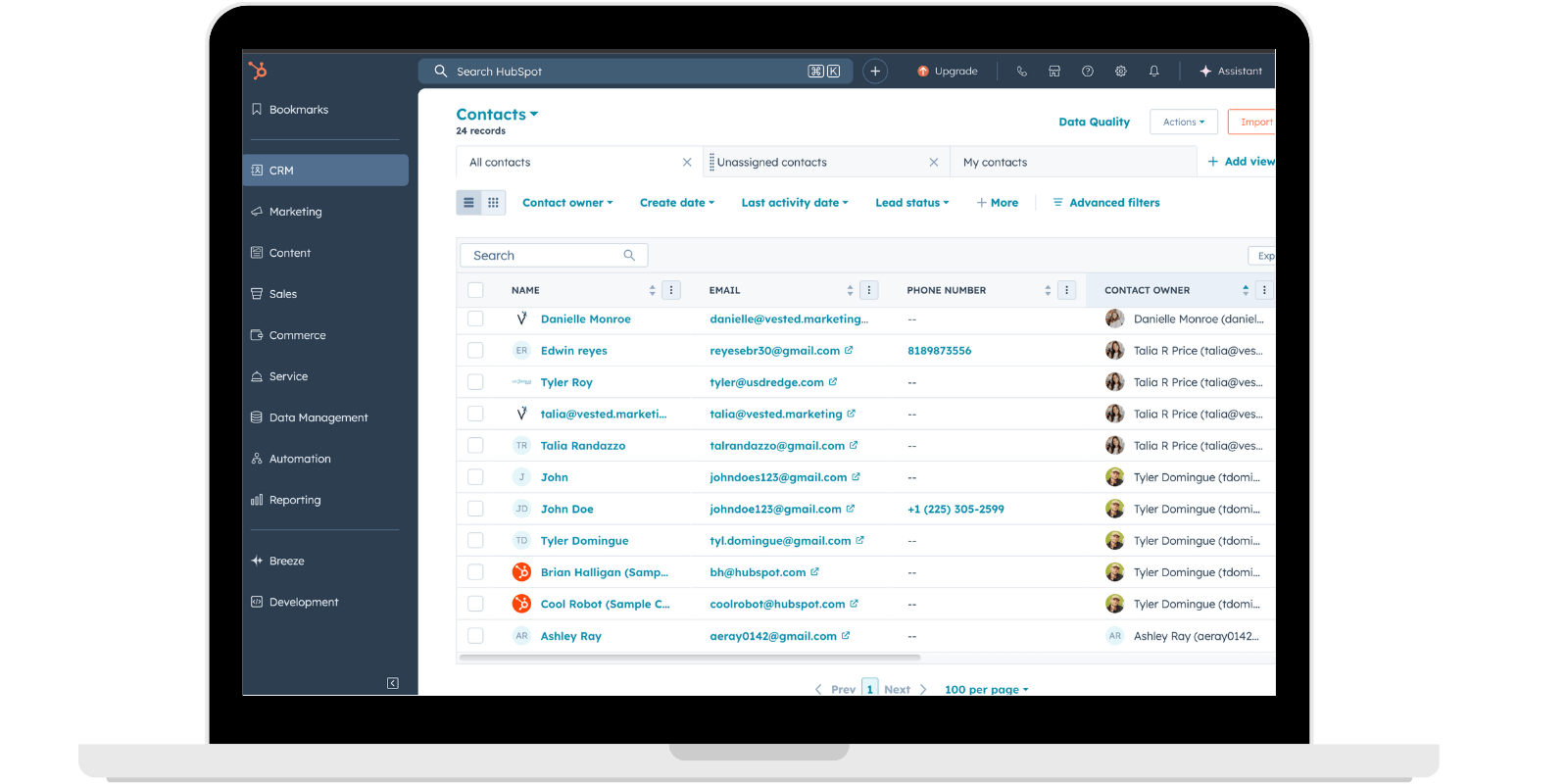Open Email column options menu
The height and width of the screenshot is (784, 1568).
pos(869,290)
